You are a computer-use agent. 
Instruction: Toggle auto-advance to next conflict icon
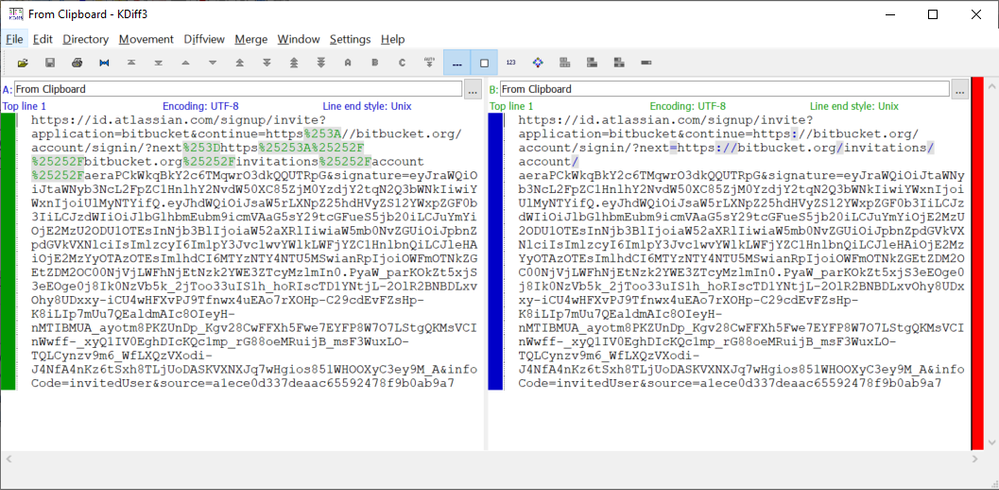click(429, 63)
